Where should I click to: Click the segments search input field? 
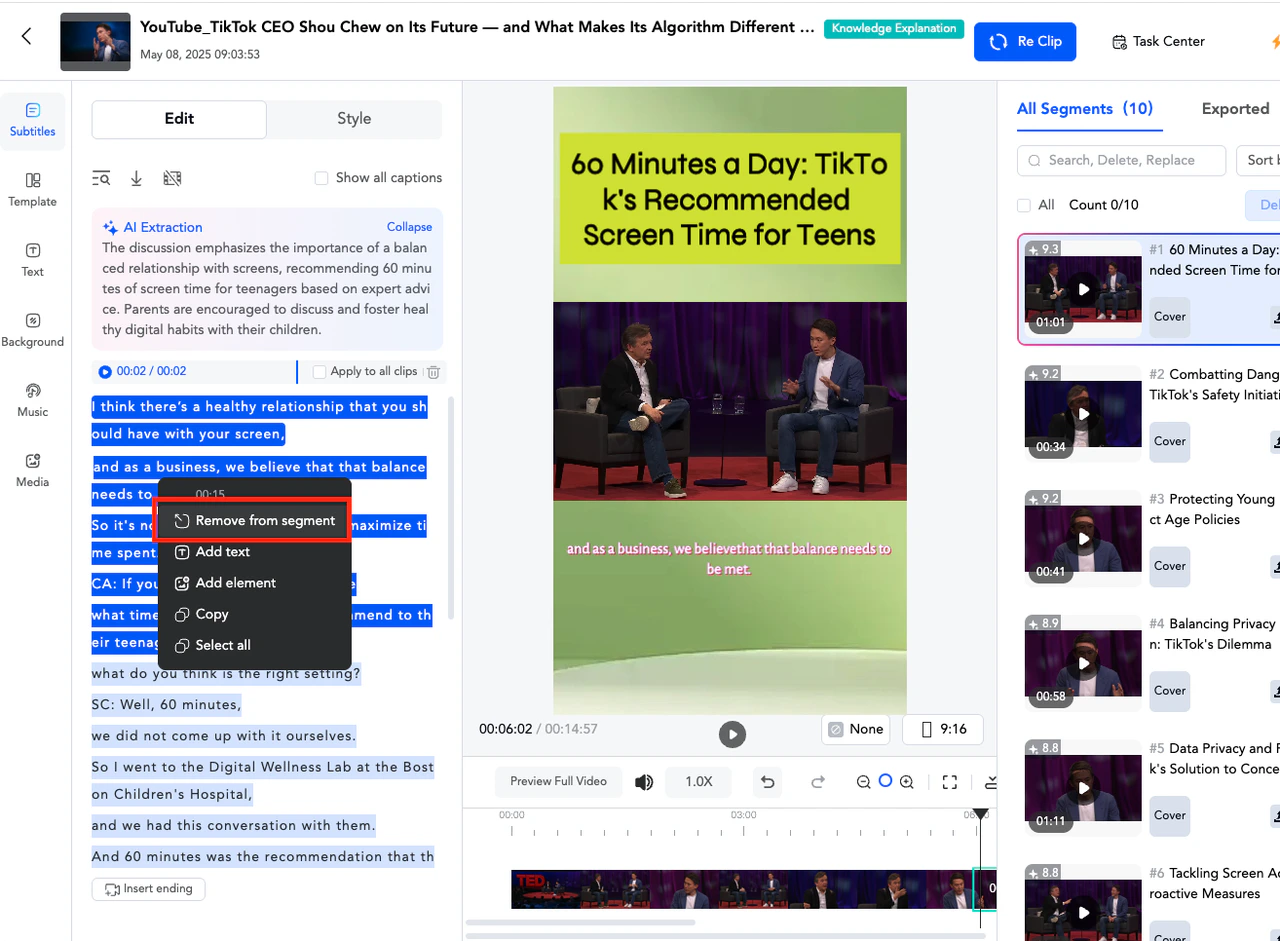point(1121,160)
